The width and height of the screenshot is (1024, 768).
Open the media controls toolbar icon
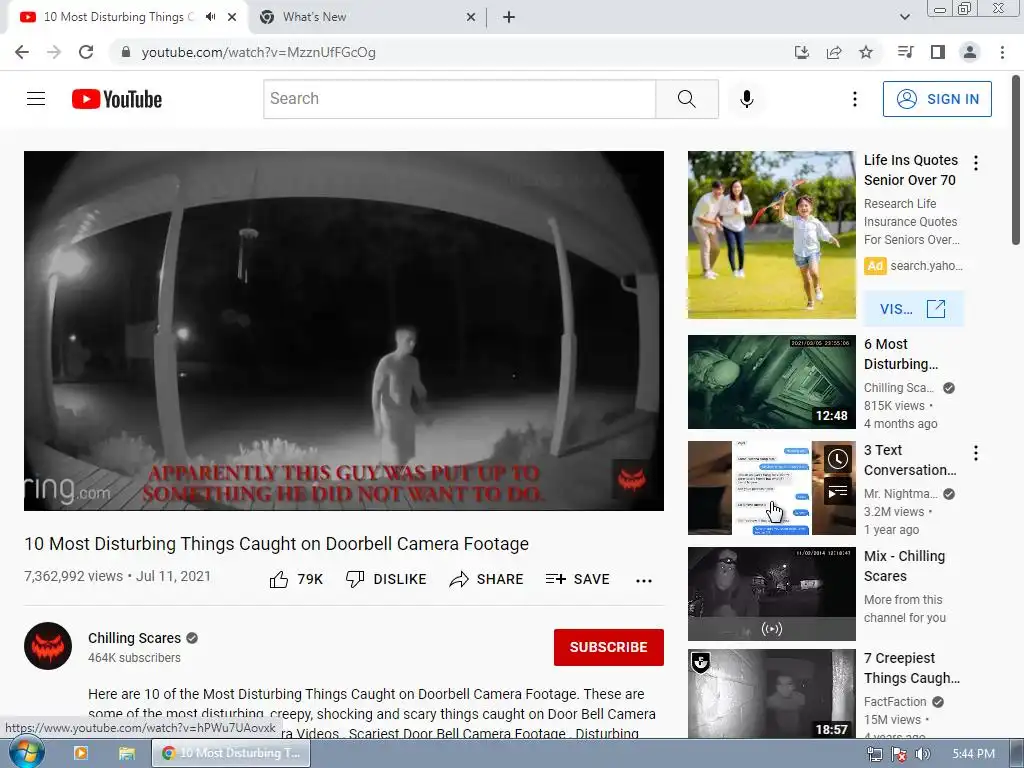(905, 52)
